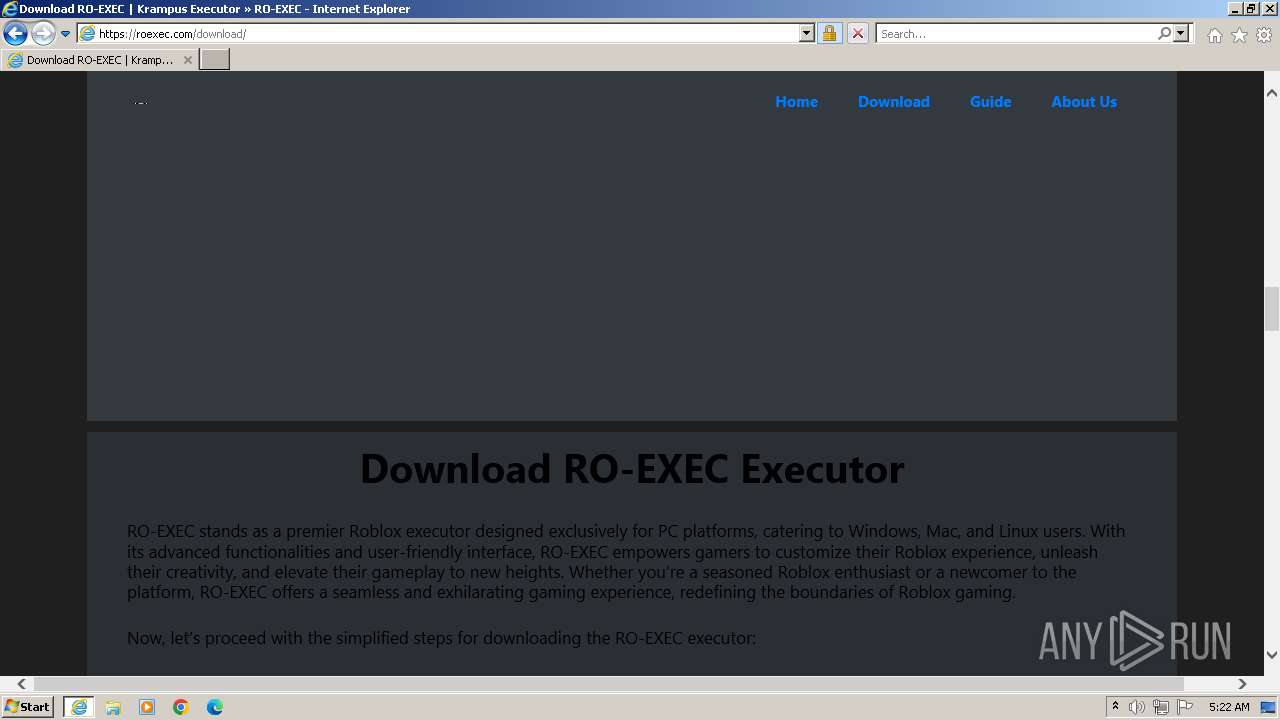Viewport: 1280px width, 720px height.
Task: Open the recent pages dropdown arrow
Action: [65, 34]
